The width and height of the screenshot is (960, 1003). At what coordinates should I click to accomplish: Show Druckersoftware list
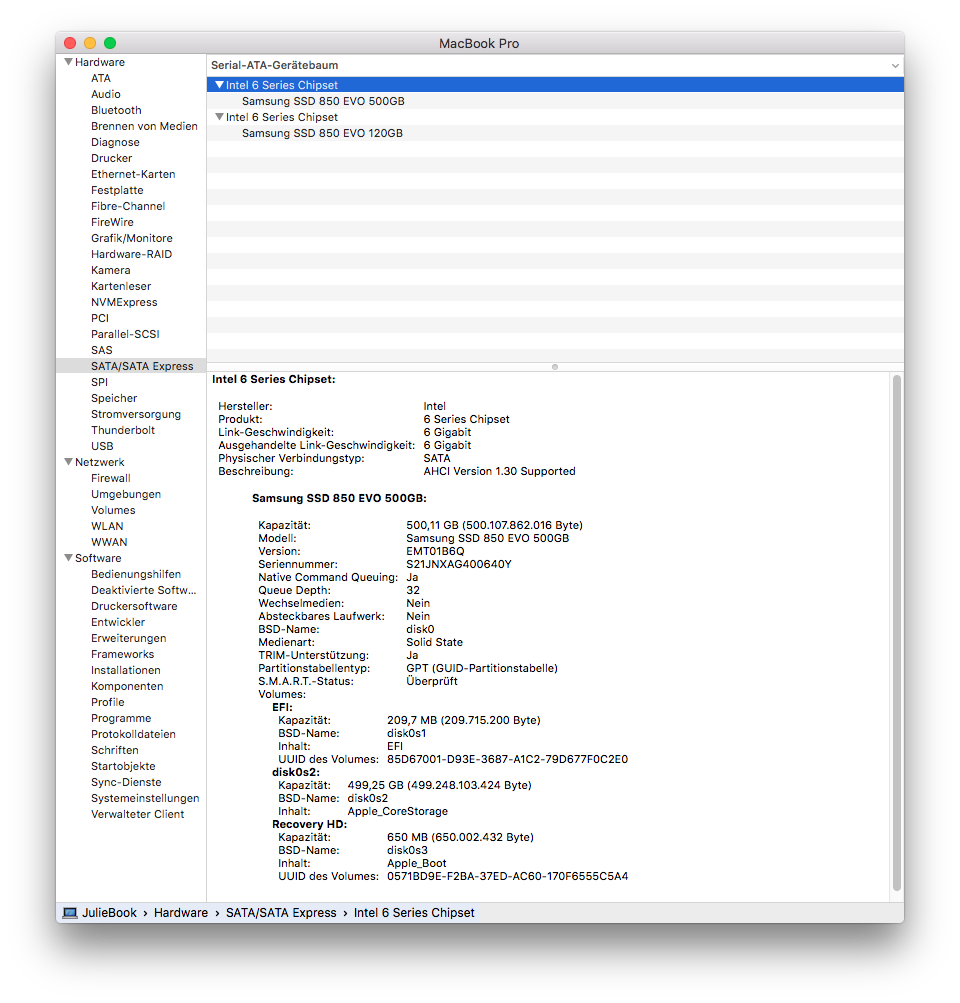134,606
